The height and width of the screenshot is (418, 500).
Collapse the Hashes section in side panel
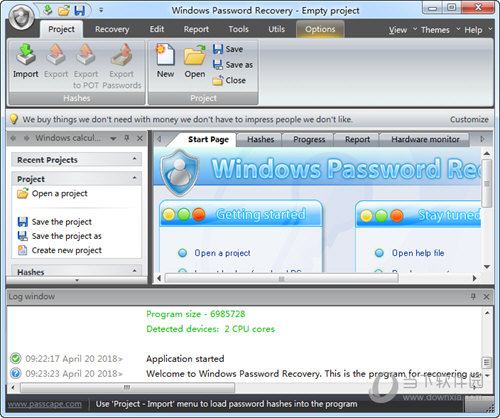[x=135, y=271]
